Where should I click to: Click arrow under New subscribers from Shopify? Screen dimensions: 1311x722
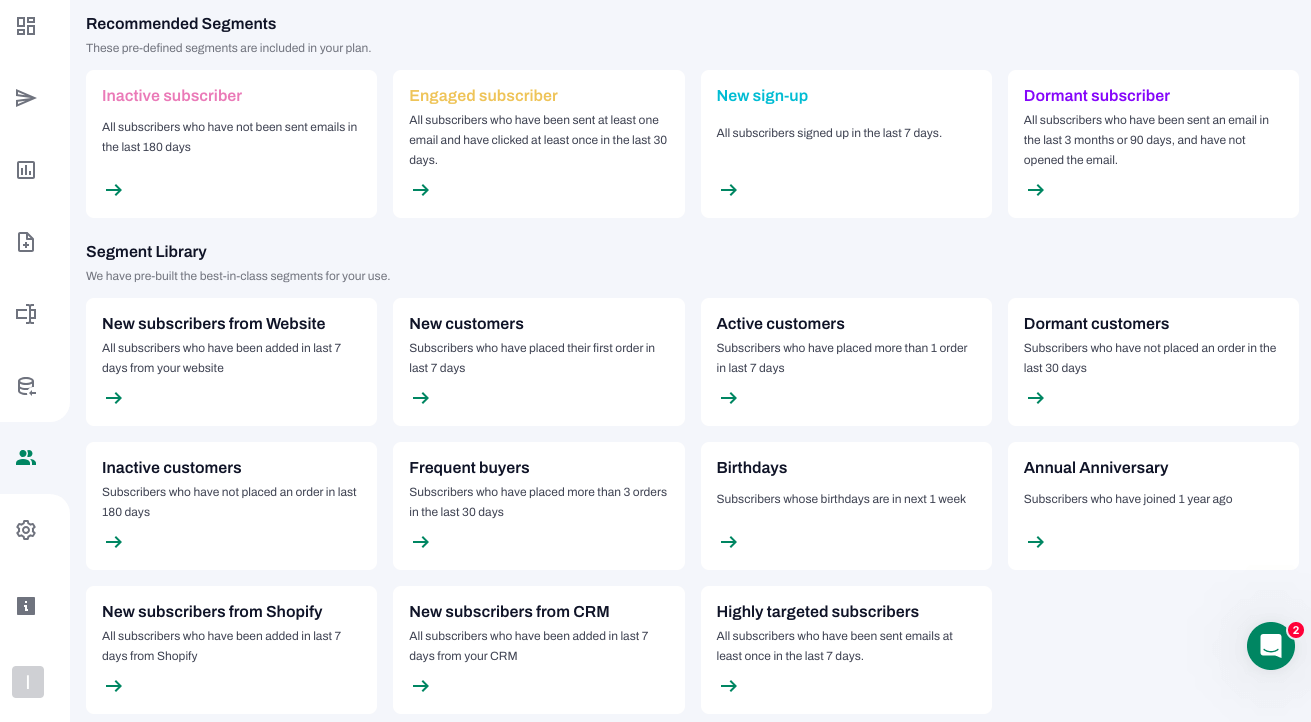[114, 686]
